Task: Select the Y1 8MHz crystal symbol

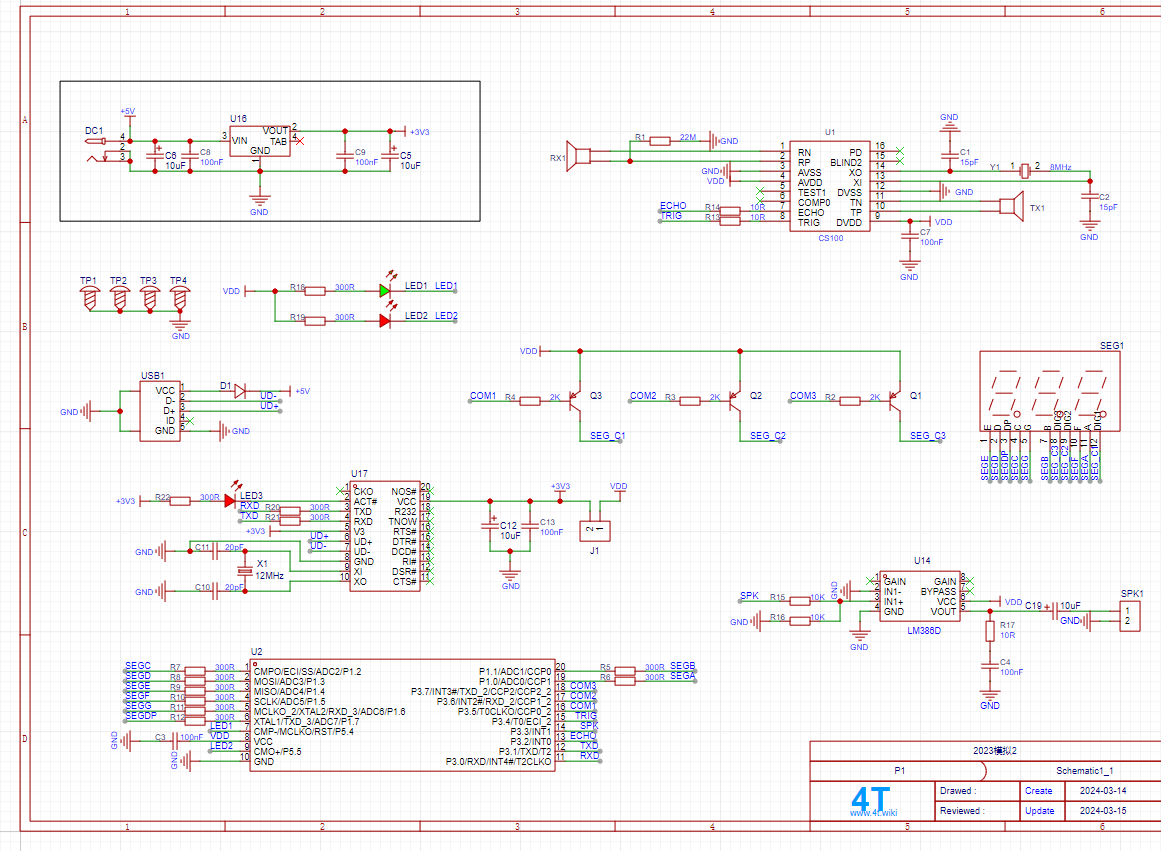Action: click(1025, 171)
